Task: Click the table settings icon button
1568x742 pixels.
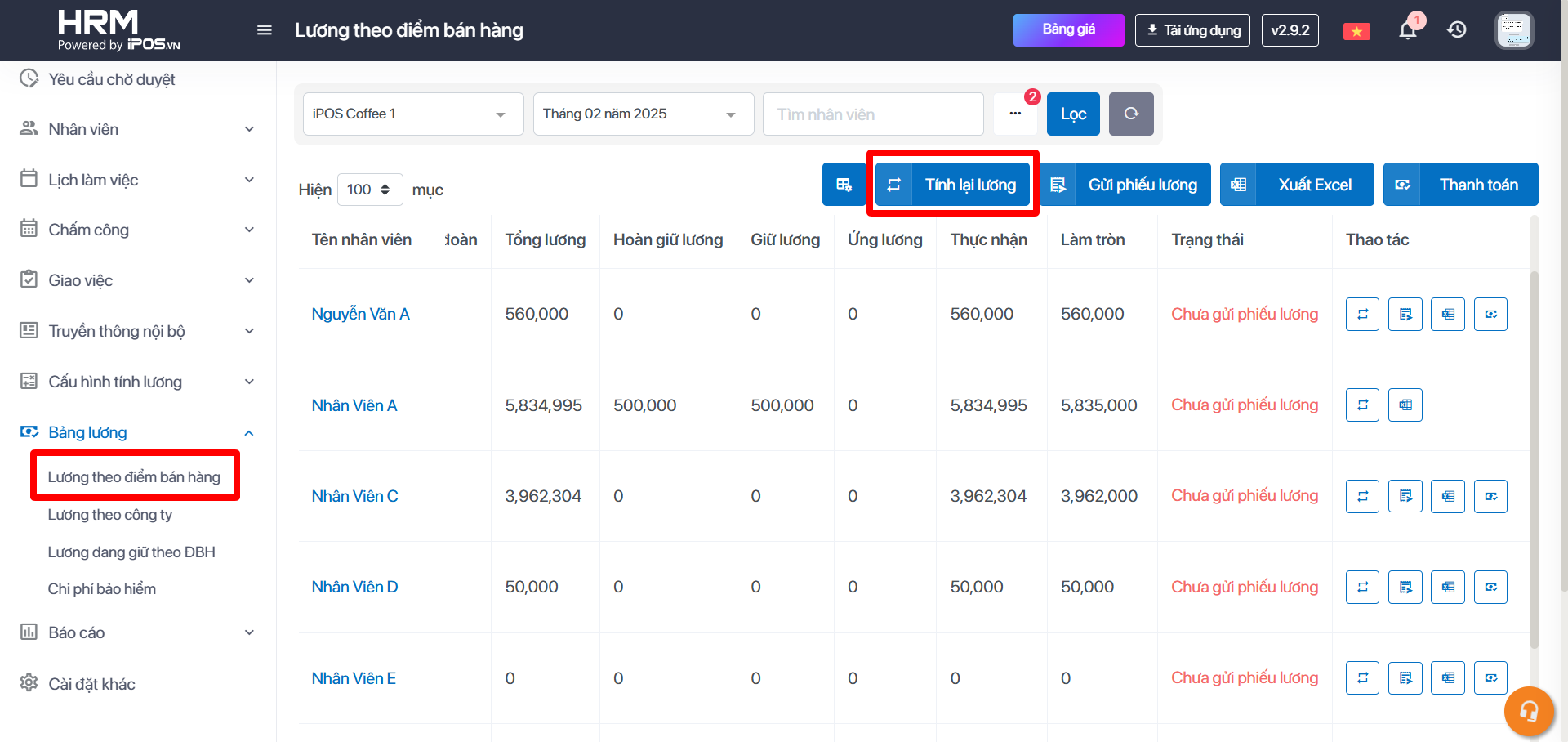Action: pyautogui.click(x=844, y=185)
